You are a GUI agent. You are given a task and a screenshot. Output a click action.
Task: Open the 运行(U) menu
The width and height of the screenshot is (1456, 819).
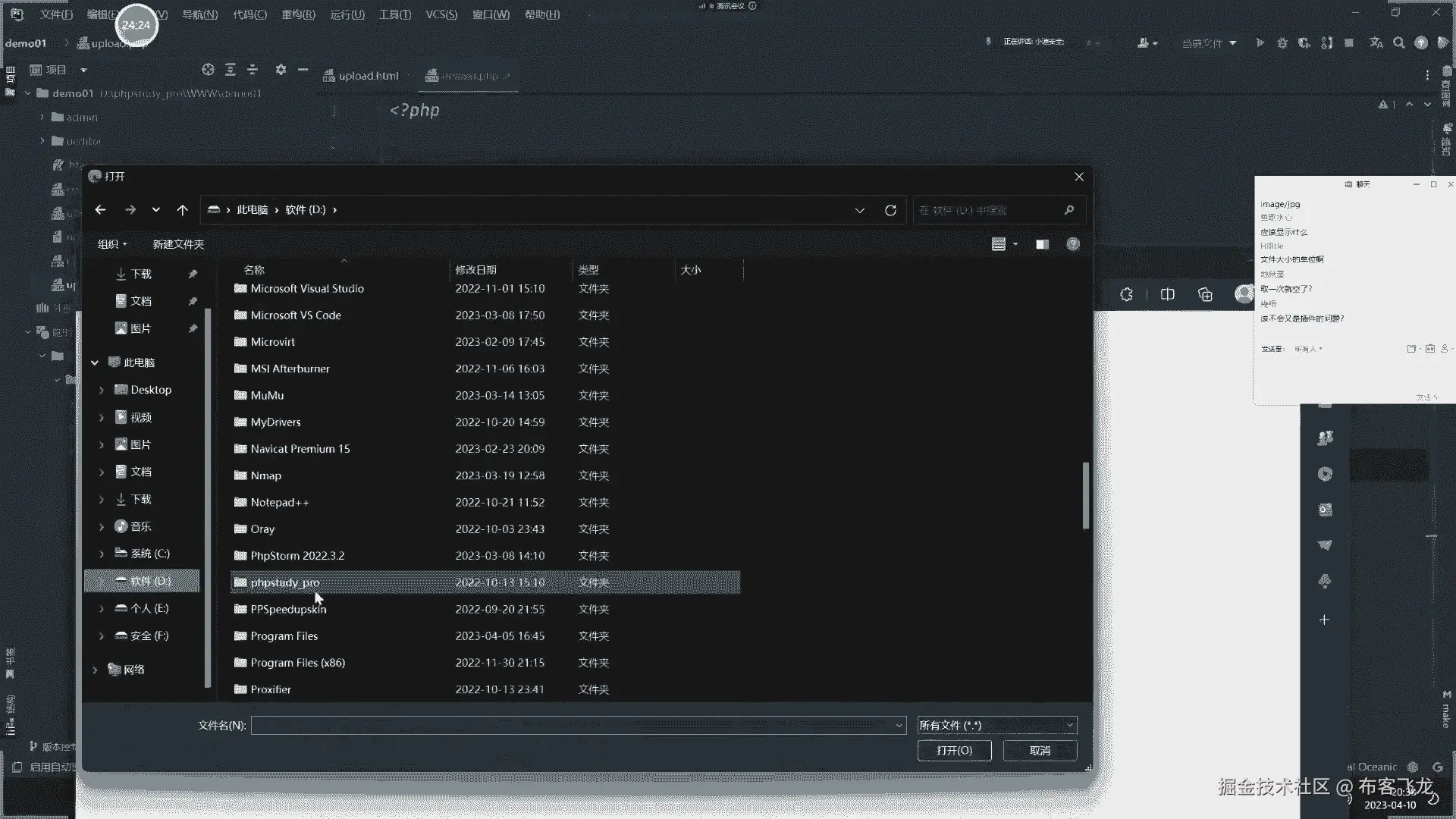pyautogui.click(x=347, y=14)
